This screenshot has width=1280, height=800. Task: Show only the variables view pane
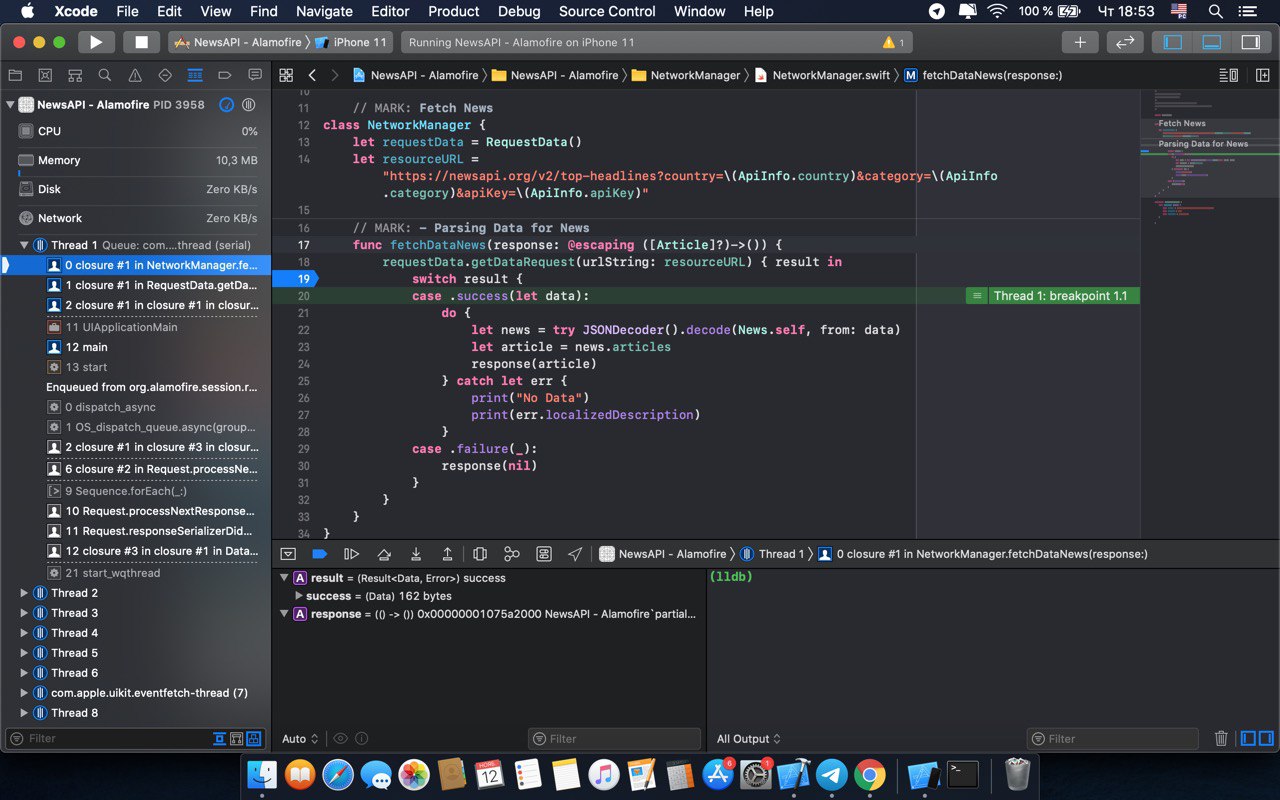[x=1248, y=739]
